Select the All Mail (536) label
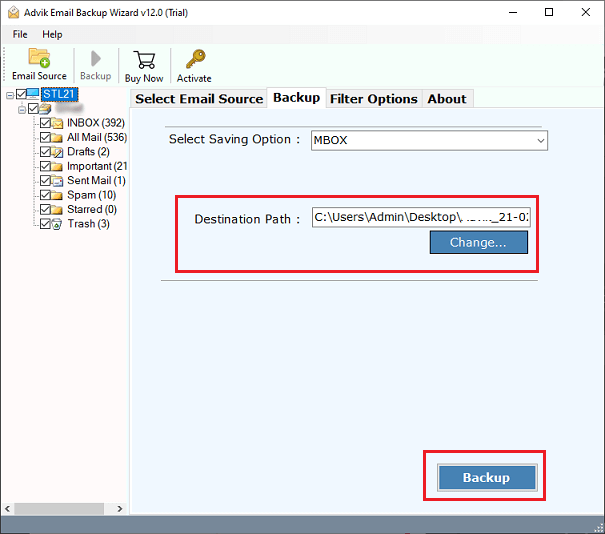 pyautogui.click(x=97, y=137)
